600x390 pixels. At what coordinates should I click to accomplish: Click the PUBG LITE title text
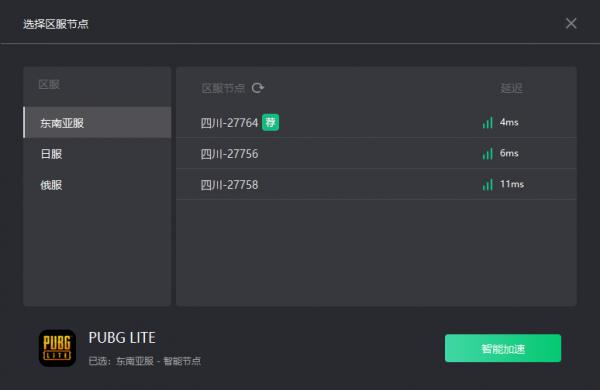tap(122, 338)
